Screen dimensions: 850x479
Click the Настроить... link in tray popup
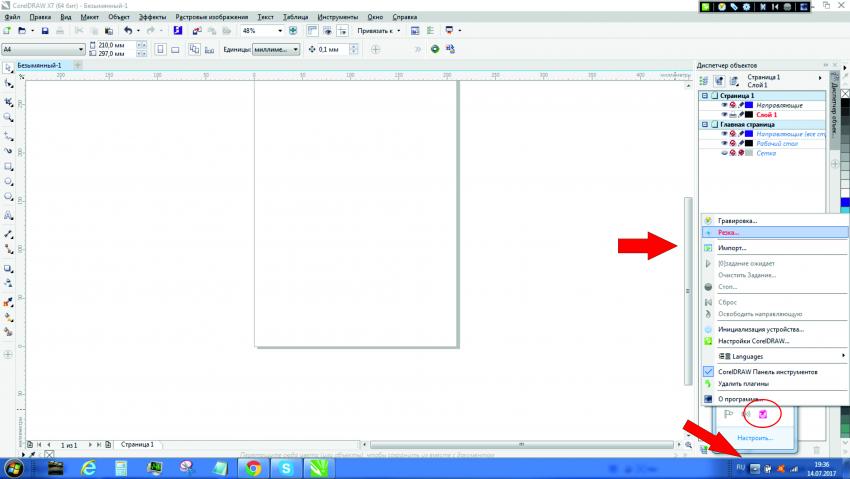click(x=755, y=438)
